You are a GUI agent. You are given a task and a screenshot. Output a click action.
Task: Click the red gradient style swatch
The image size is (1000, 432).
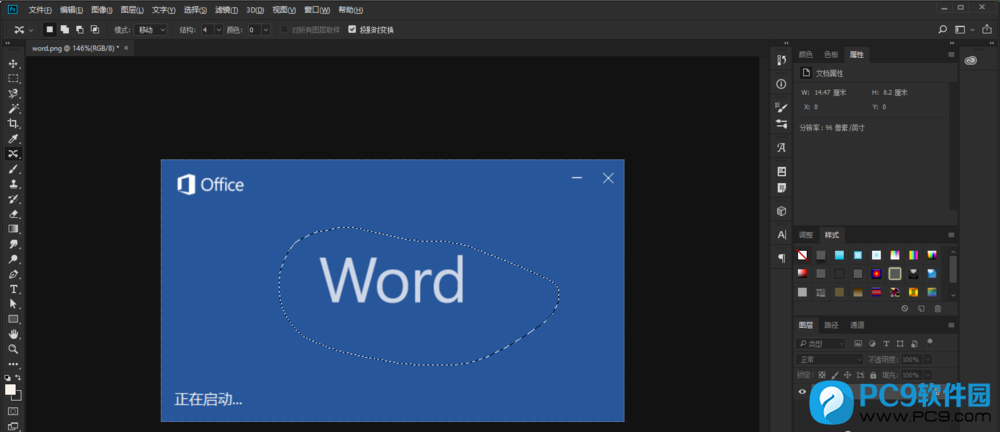(802, 273)
